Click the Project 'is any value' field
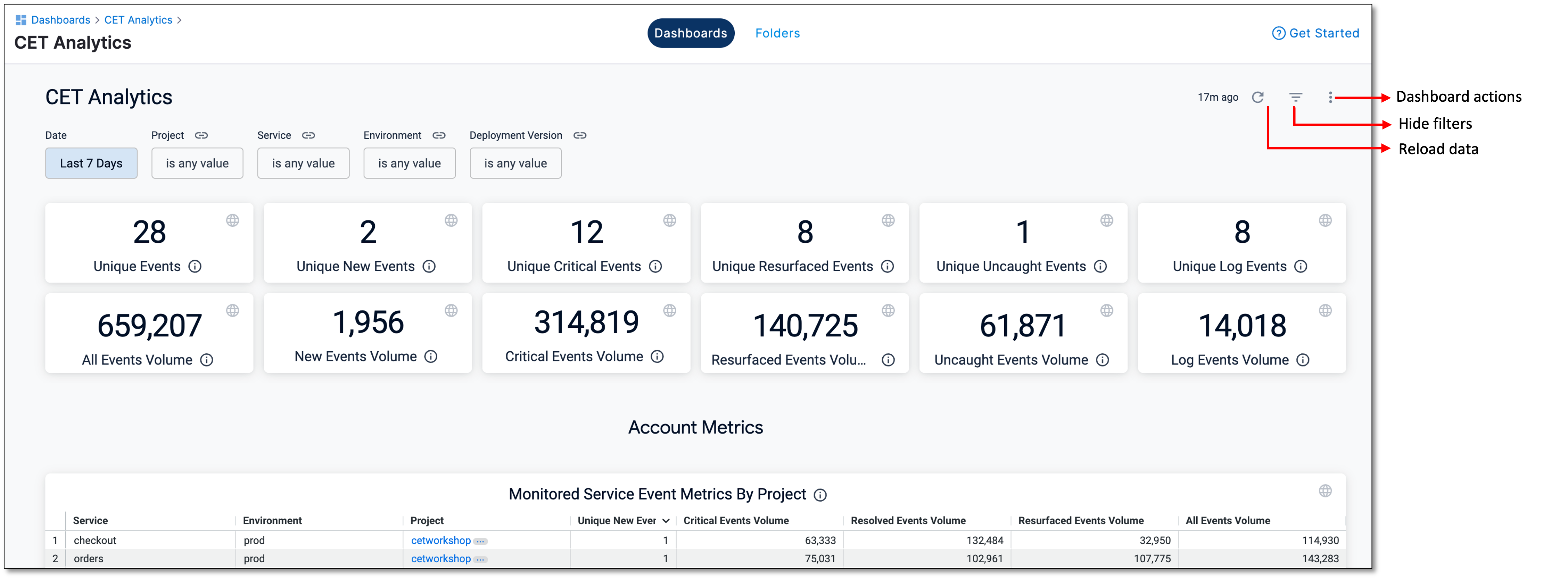Screen dimensions: 1568x579 click(x=197, y=163)
